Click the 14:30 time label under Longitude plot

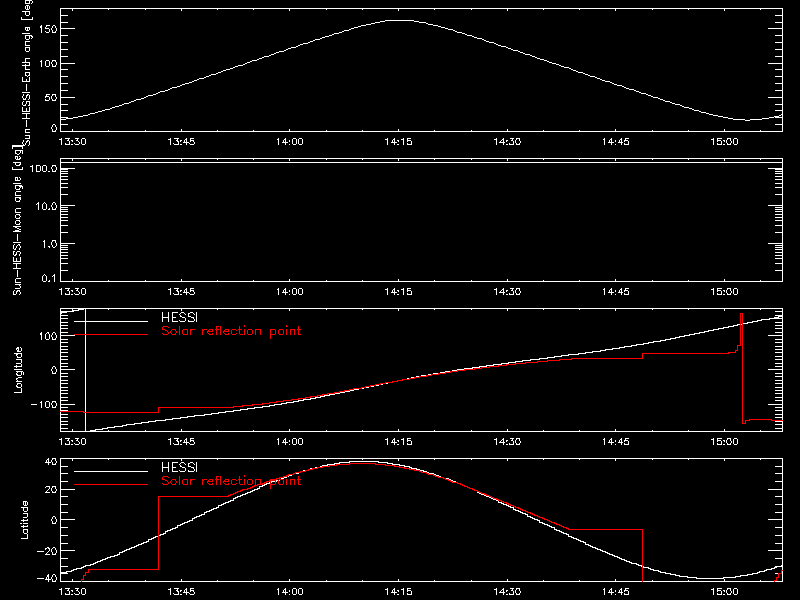(507, 441)
